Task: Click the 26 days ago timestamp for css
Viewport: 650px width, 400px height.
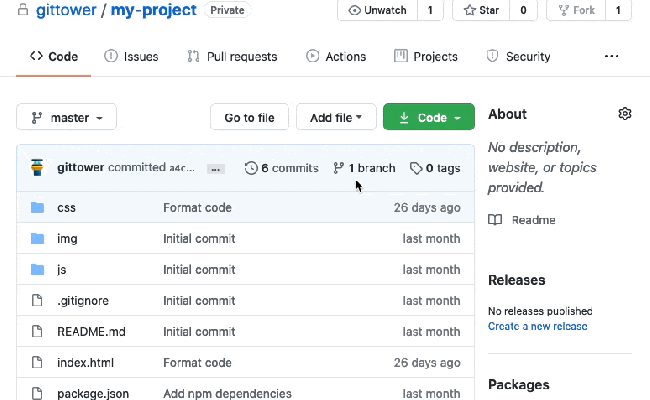Action: [427, 208]
